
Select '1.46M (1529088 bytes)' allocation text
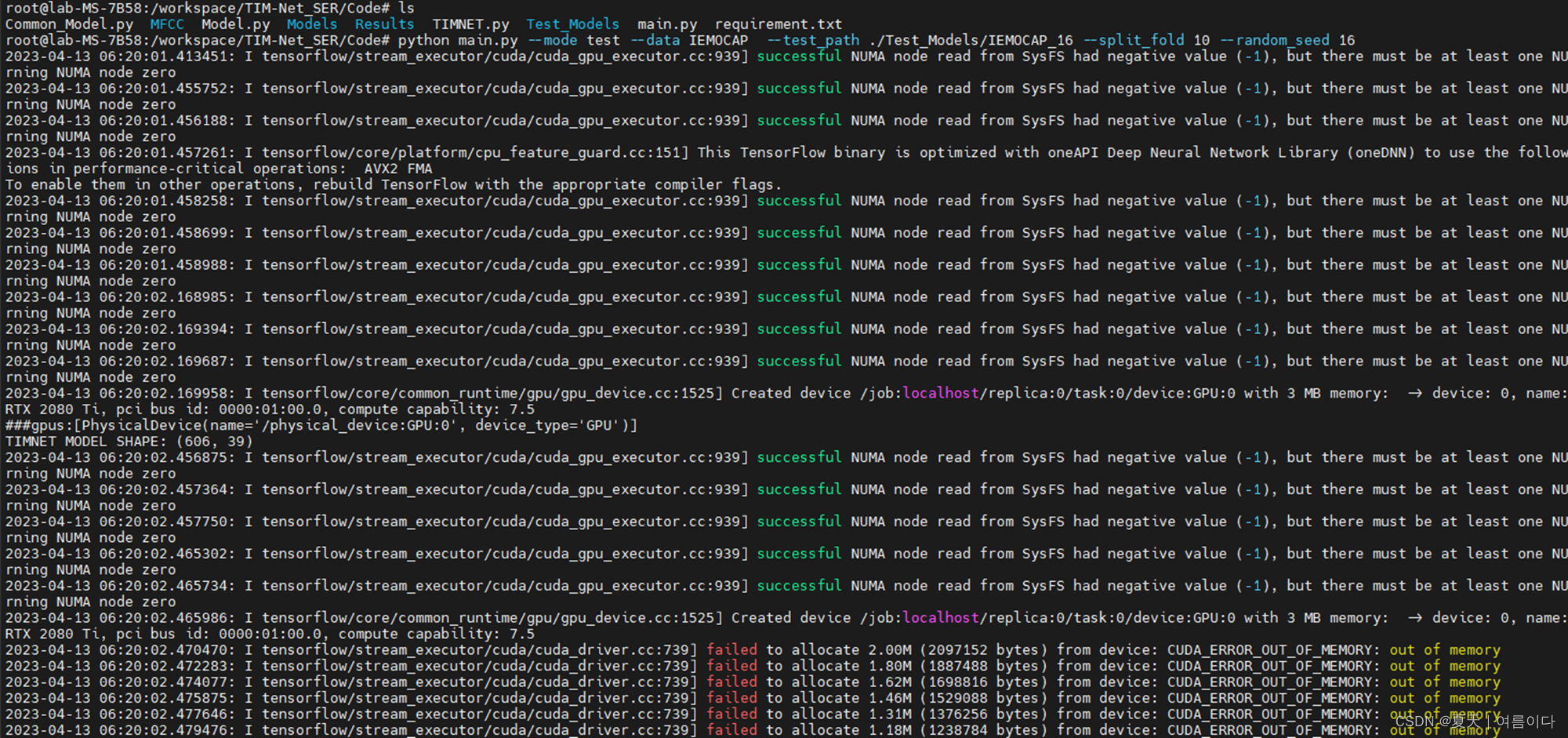tap(958, 698)
